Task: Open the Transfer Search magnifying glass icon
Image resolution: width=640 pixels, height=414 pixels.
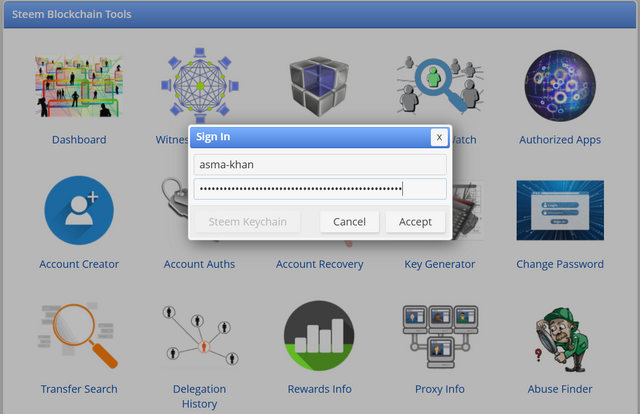Action: (78, 336)
